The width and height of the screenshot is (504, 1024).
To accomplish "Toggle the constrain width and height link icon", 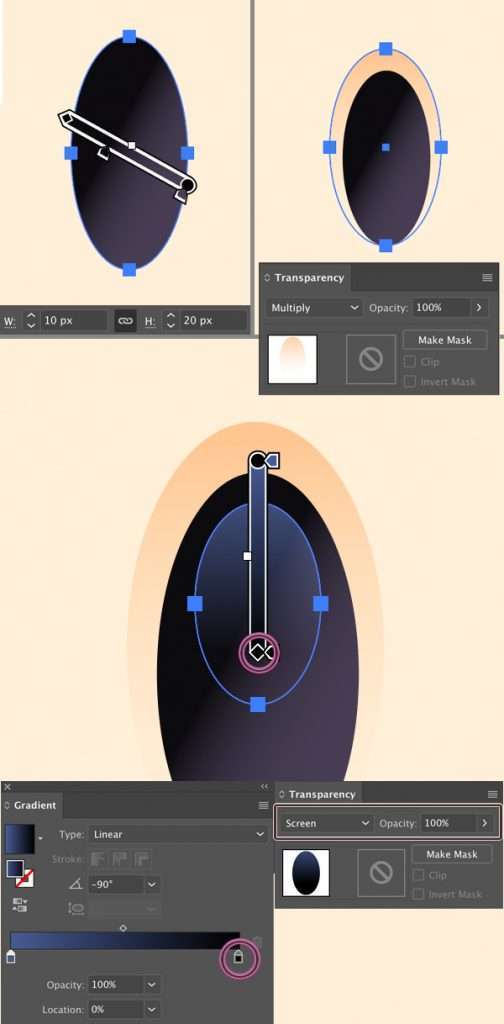I will [x=125, y=321].
